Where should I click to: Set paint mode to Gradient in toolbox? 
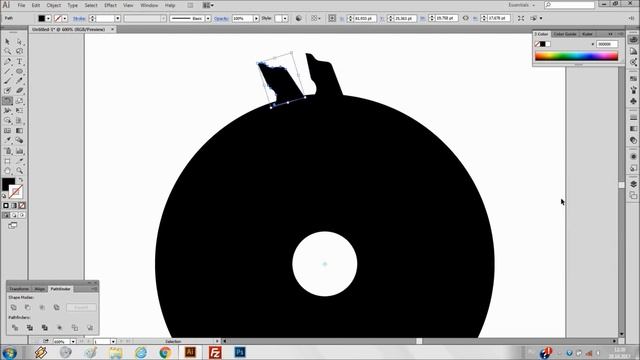[x=14, y=206]
